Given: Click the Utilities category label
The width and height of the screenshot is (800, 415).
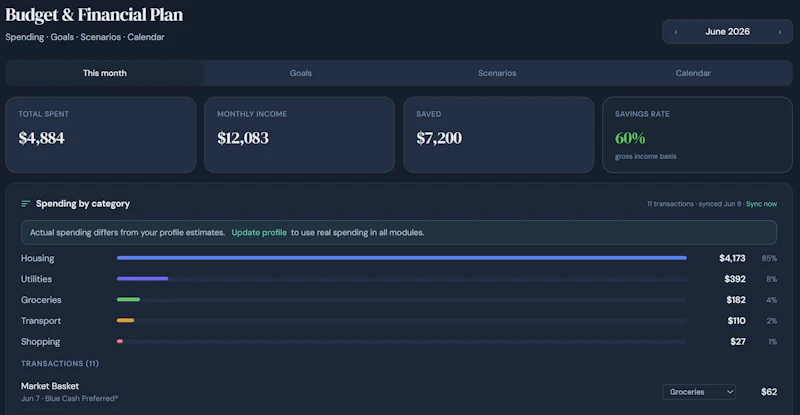Looking at the screenshot, I should [36, 279].
